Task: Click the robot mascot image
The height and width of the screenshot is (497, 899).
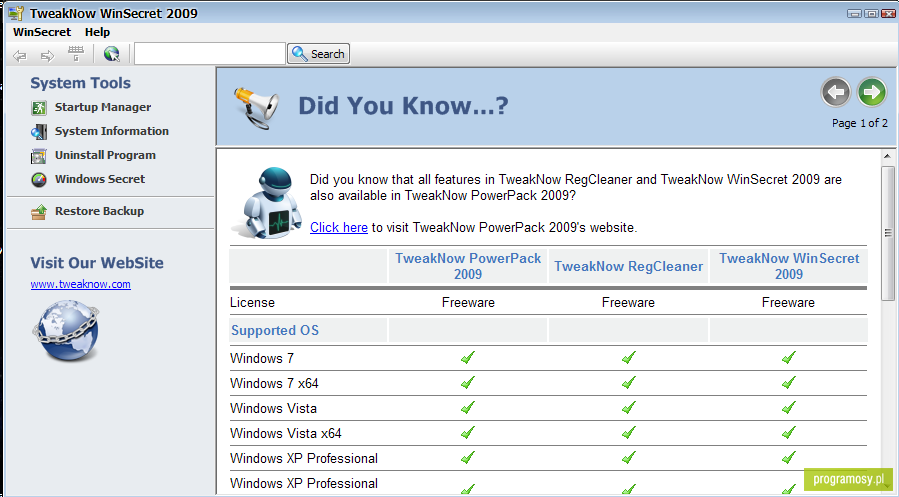Action: (268, 202)
